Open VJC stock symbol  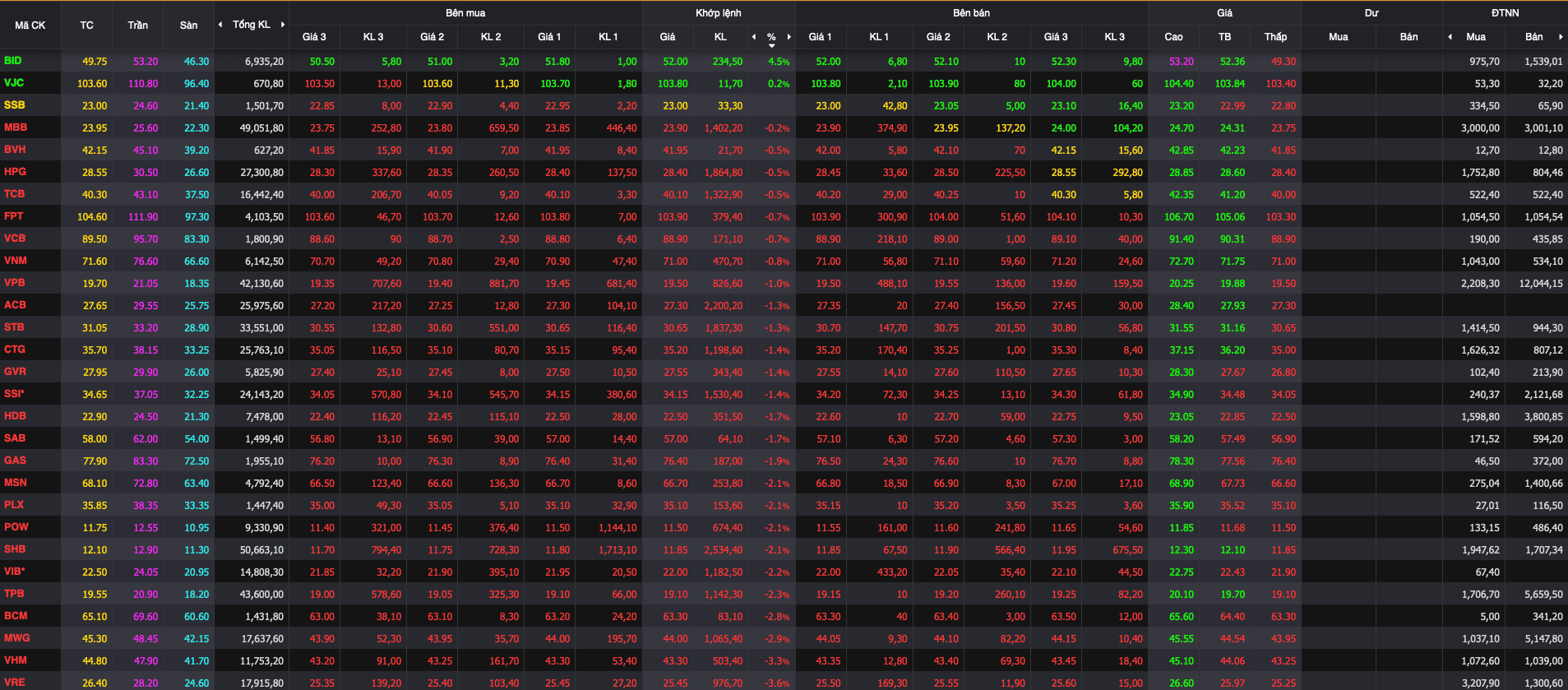(14, 83)
